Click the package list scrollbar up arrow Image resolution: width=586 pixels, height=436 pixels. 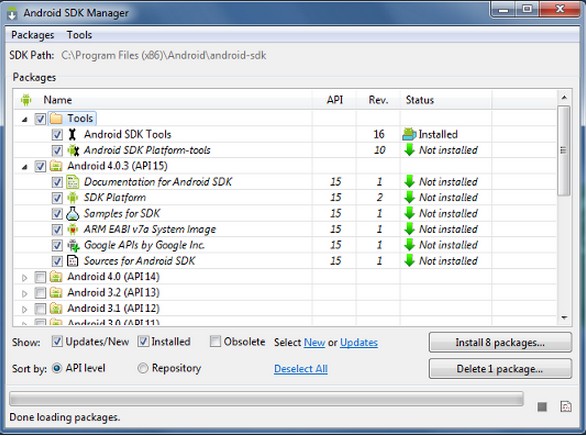[564, 98]
